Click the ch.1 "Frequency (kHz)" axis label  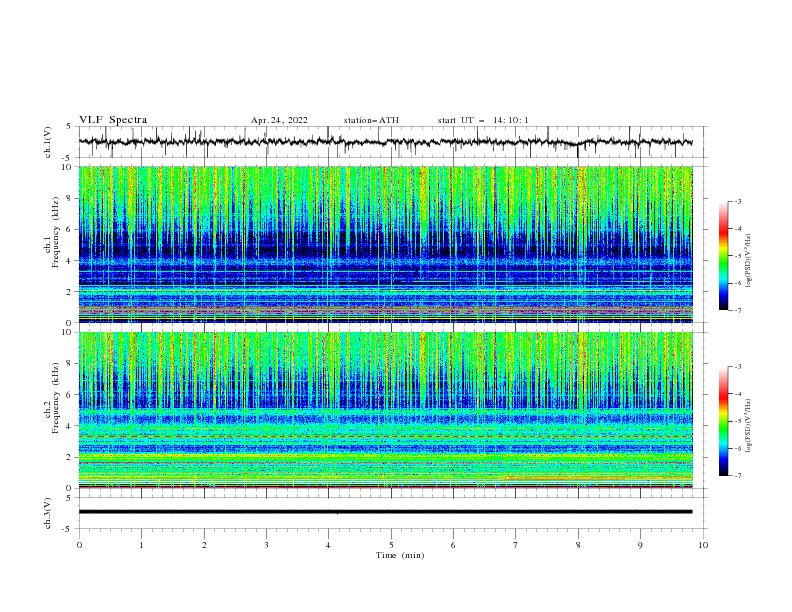tap(55, 233)
